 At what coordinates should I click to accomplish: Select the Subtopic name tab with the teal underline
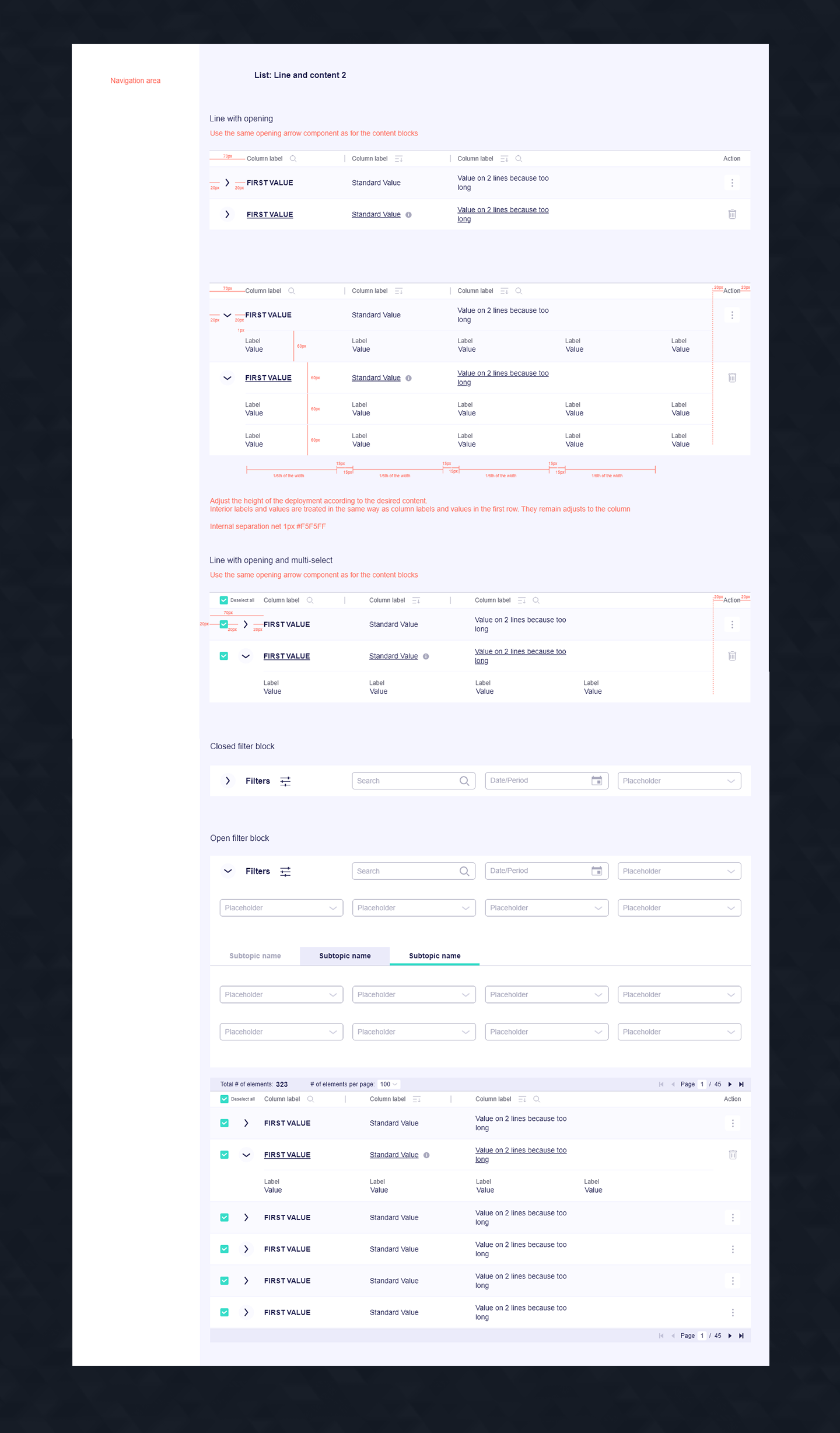[435, 956]
